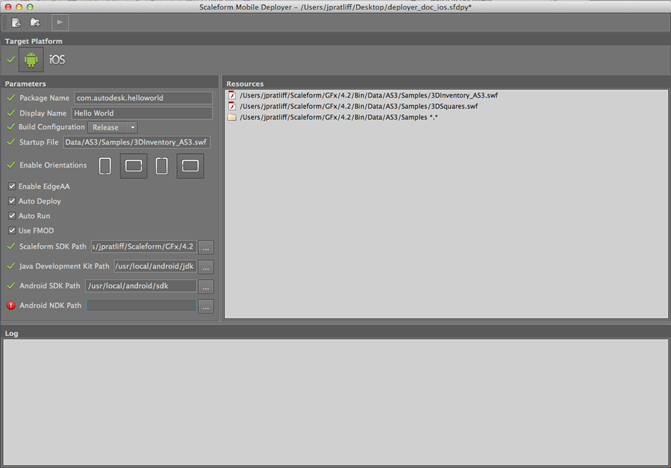Viewport: 671px width, 468px height.
Task: Toggle the first portrait orientation icon
Action: click(x=105, y=166)
